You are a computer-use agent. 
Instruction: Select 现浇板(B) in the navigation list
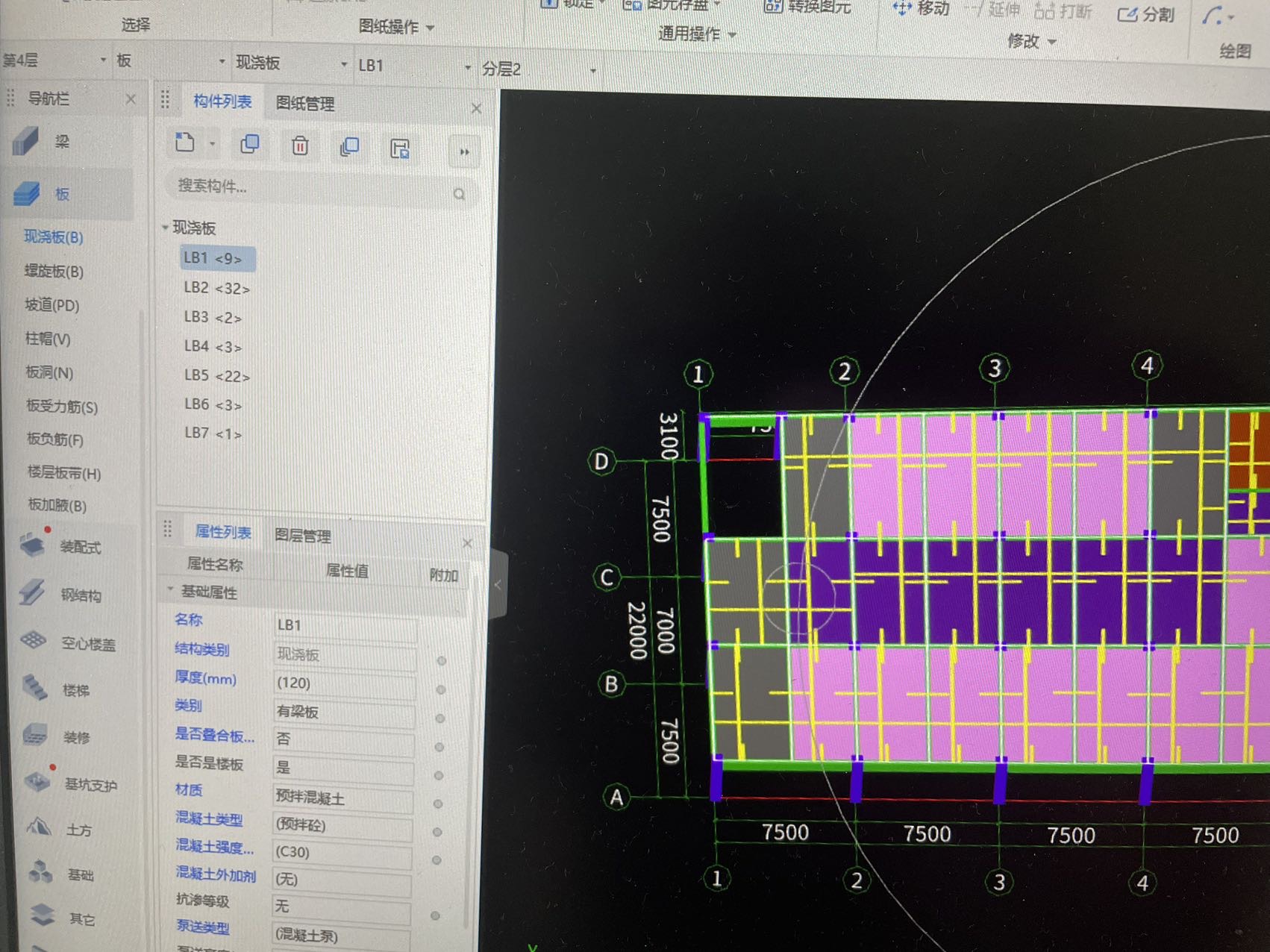53,237
